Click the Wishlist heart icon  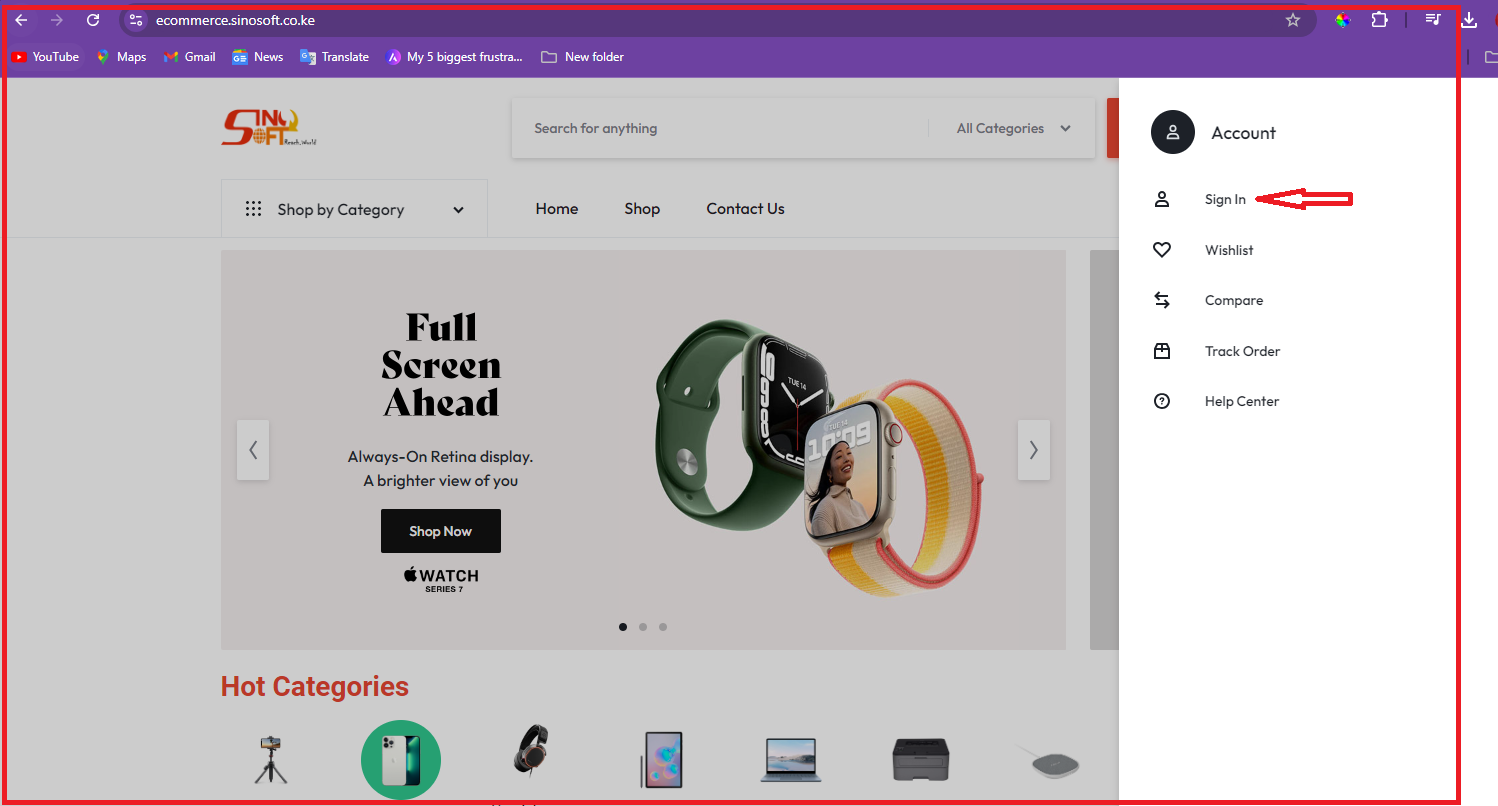click(x=1161, y=250)
